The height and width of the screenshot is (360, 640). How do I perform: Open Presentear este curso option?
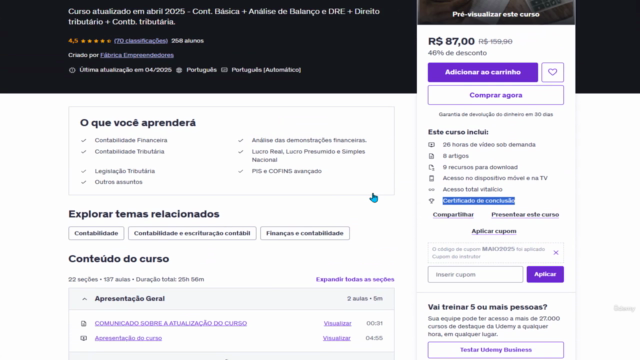(525, 215)
